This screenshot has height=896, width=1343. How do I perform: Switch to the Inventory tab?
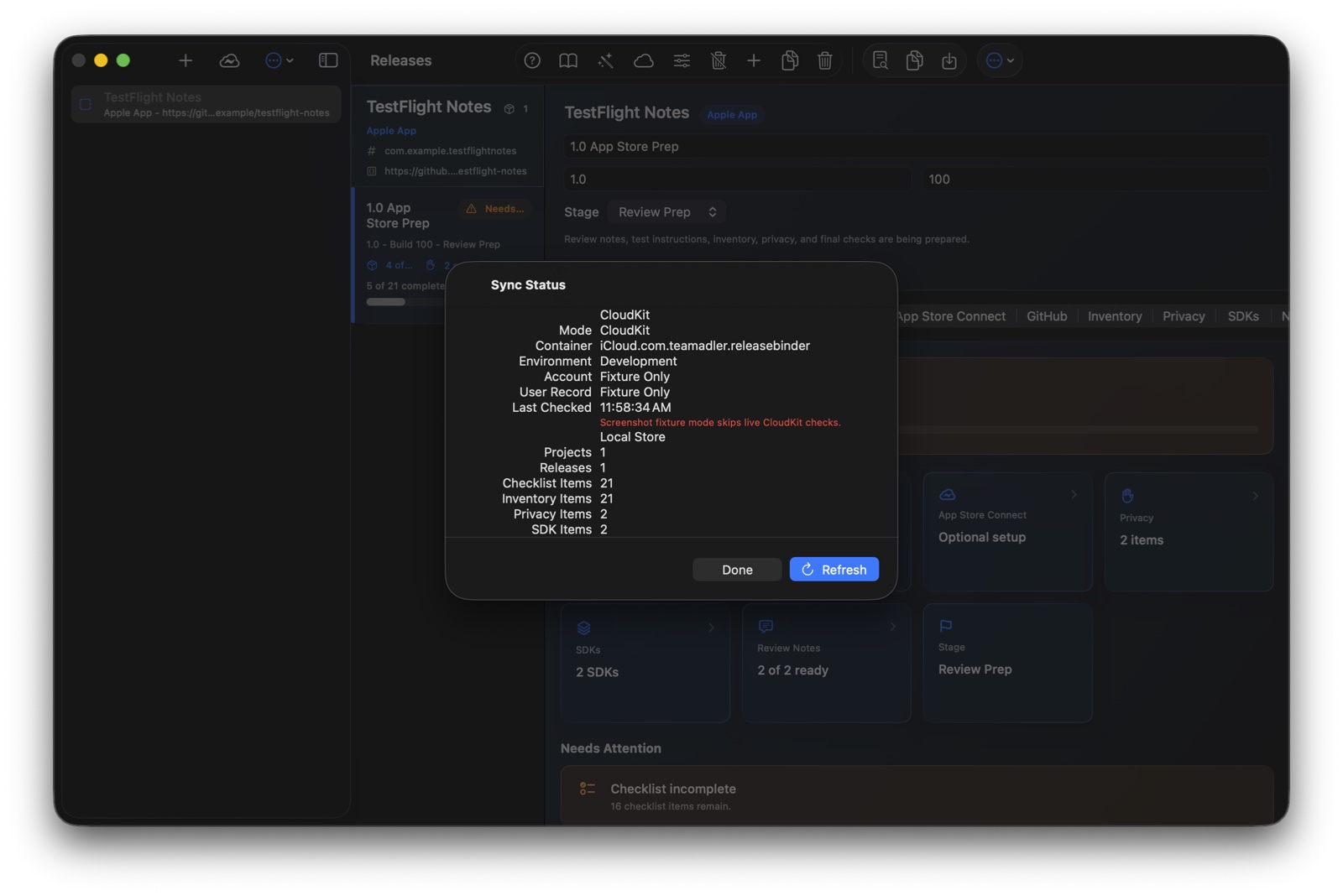[x=1115, y=316]
